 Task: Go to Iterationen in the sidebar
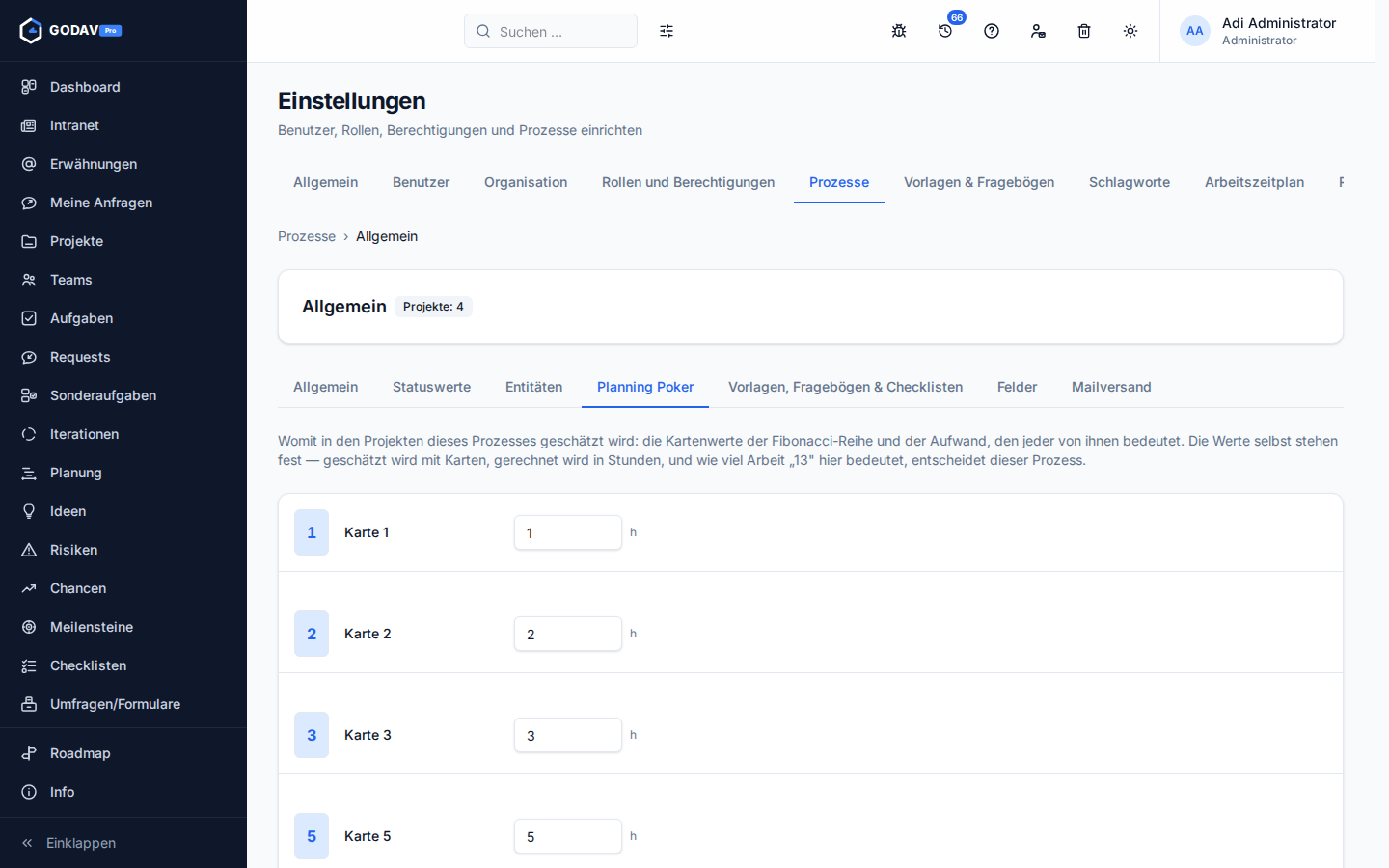[123, 434]
